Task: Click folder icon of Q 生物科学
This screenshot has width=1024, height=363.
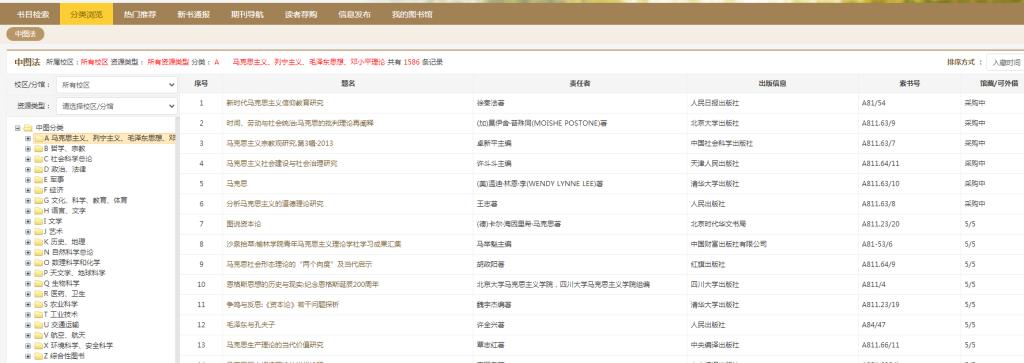Action: [38, 283]
